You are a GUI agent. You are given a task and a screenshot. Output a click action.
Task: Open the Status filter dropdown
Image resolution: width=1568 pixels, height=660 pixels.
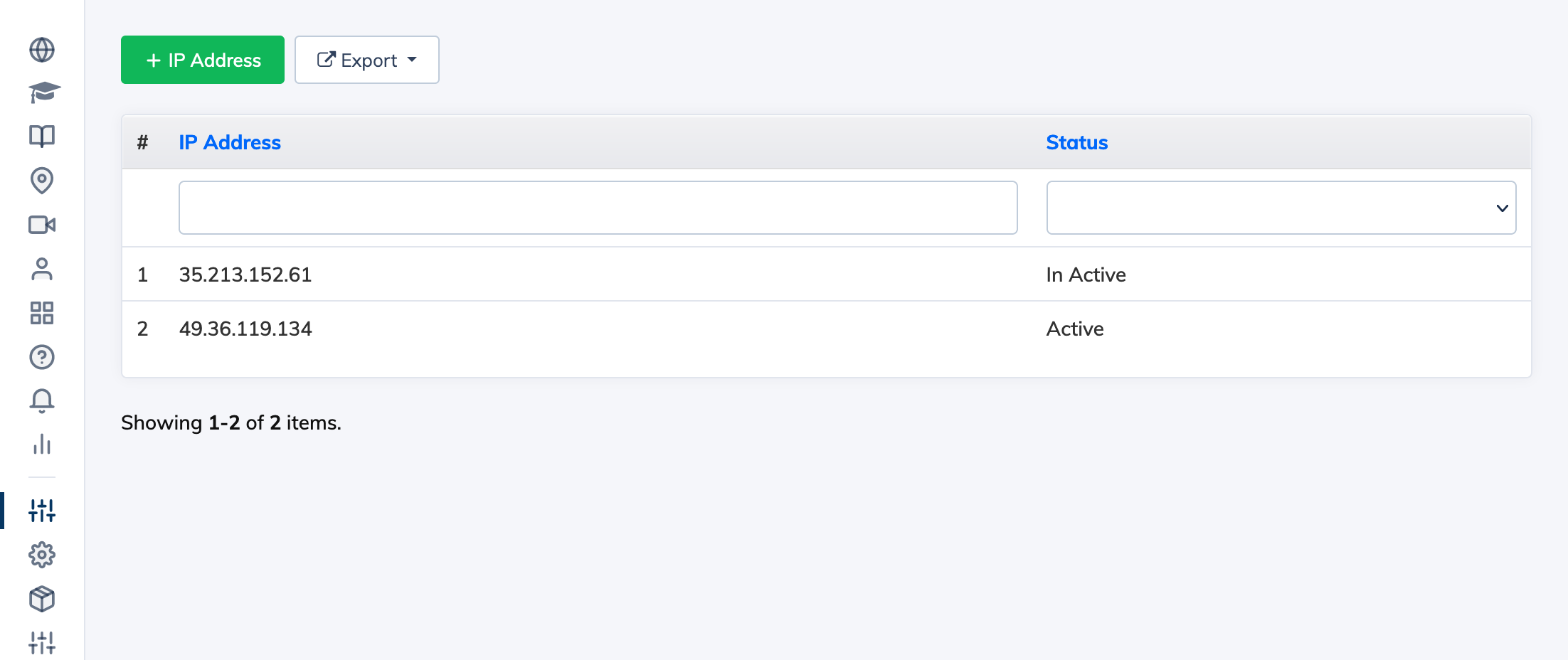pos(1280,207)
